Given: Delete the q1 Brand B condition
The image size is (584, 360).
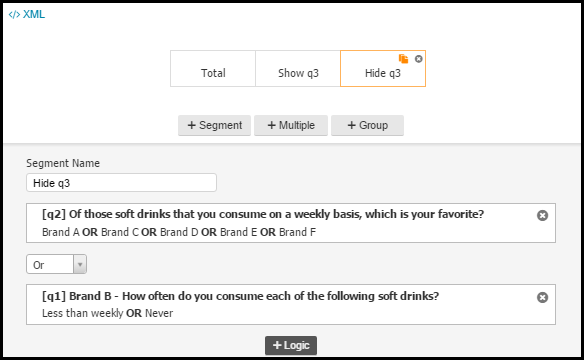Looking at the screenshot, I should (x=542, y=297).
